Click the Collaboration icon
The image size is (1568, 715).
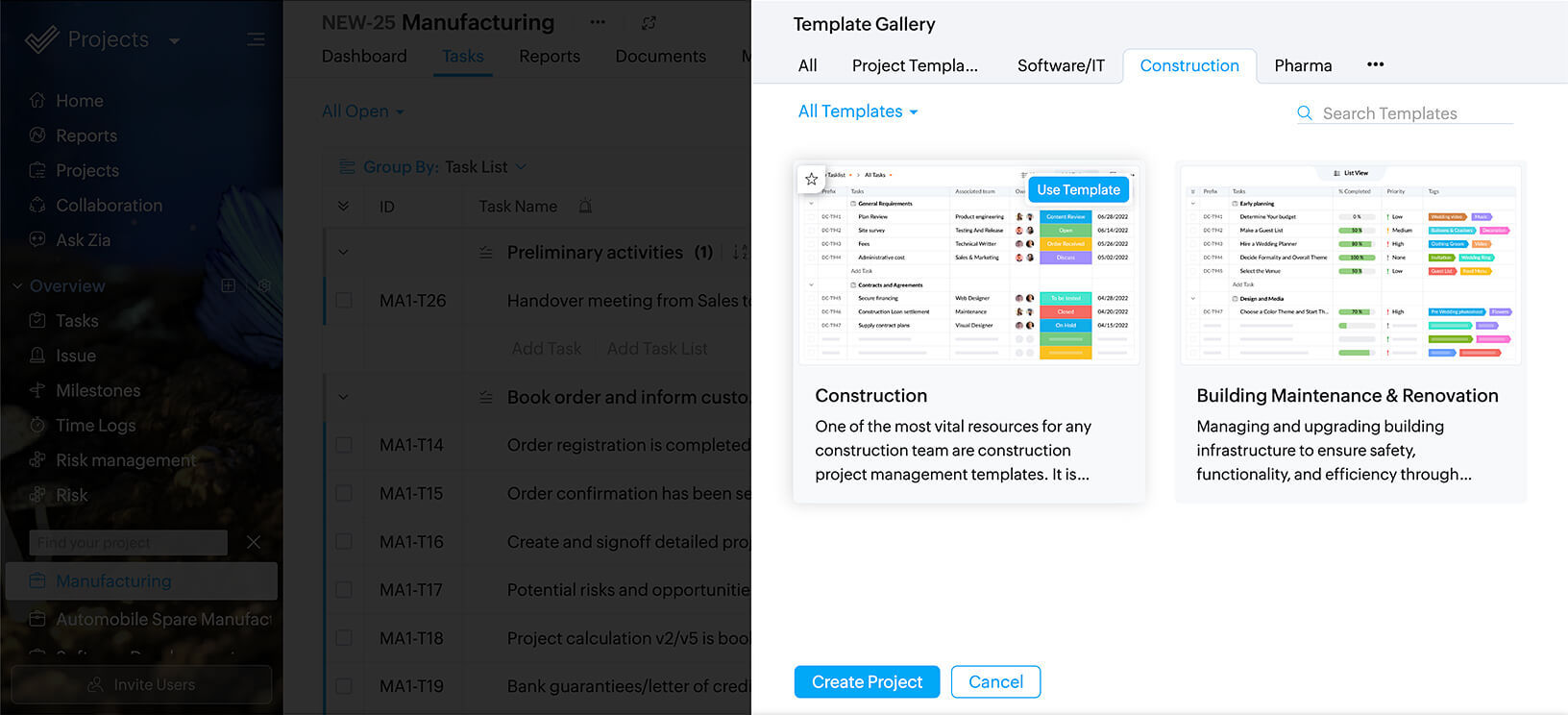pos(37,205)
